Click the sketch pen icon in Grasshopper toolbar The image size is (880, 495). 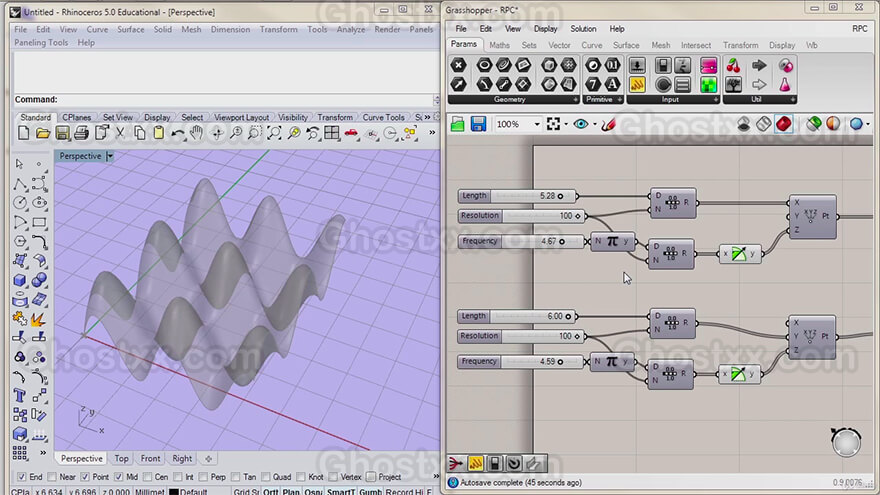click(608, 124)
